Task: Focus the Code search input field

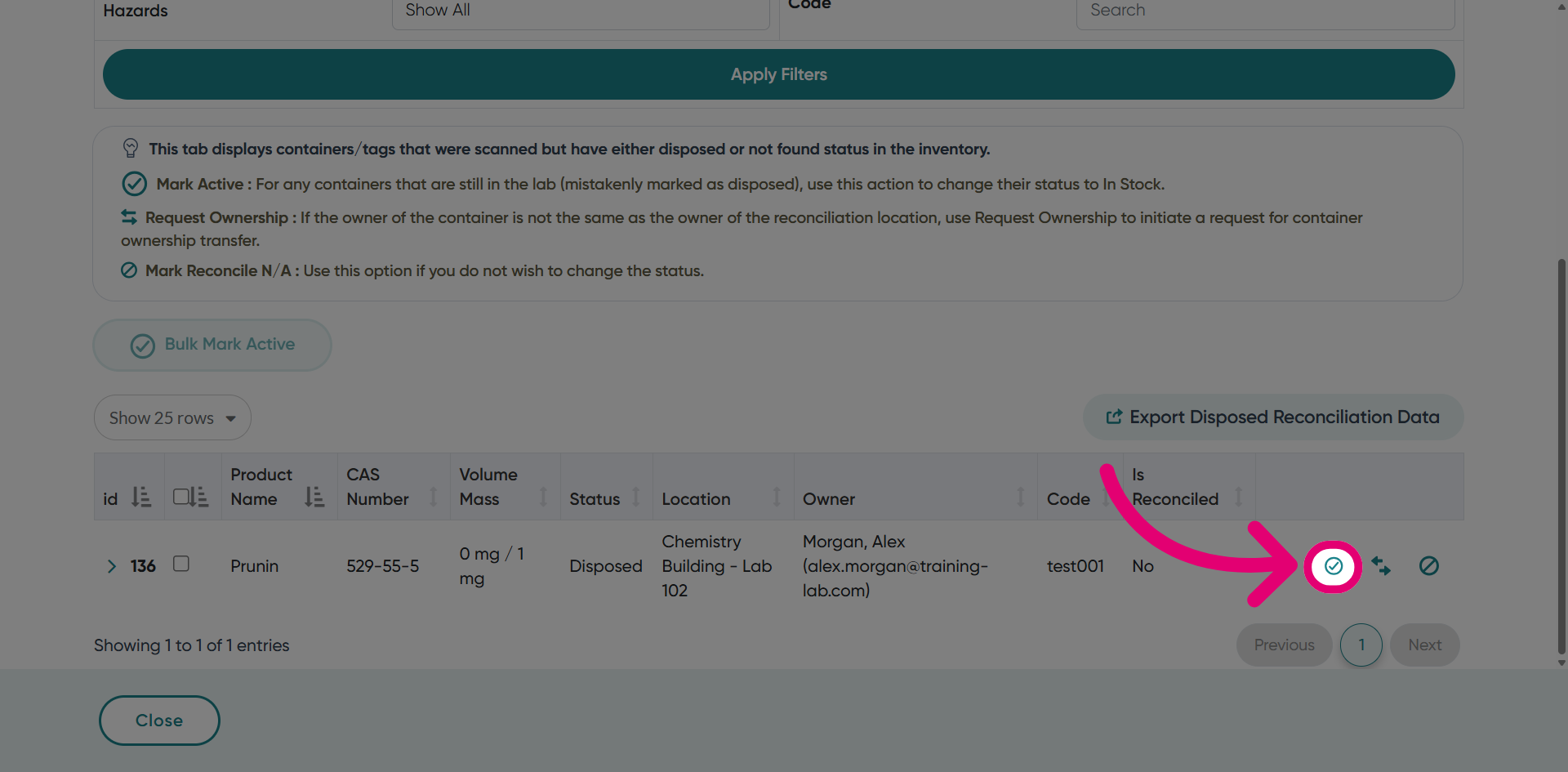Action: (1265, 11)
